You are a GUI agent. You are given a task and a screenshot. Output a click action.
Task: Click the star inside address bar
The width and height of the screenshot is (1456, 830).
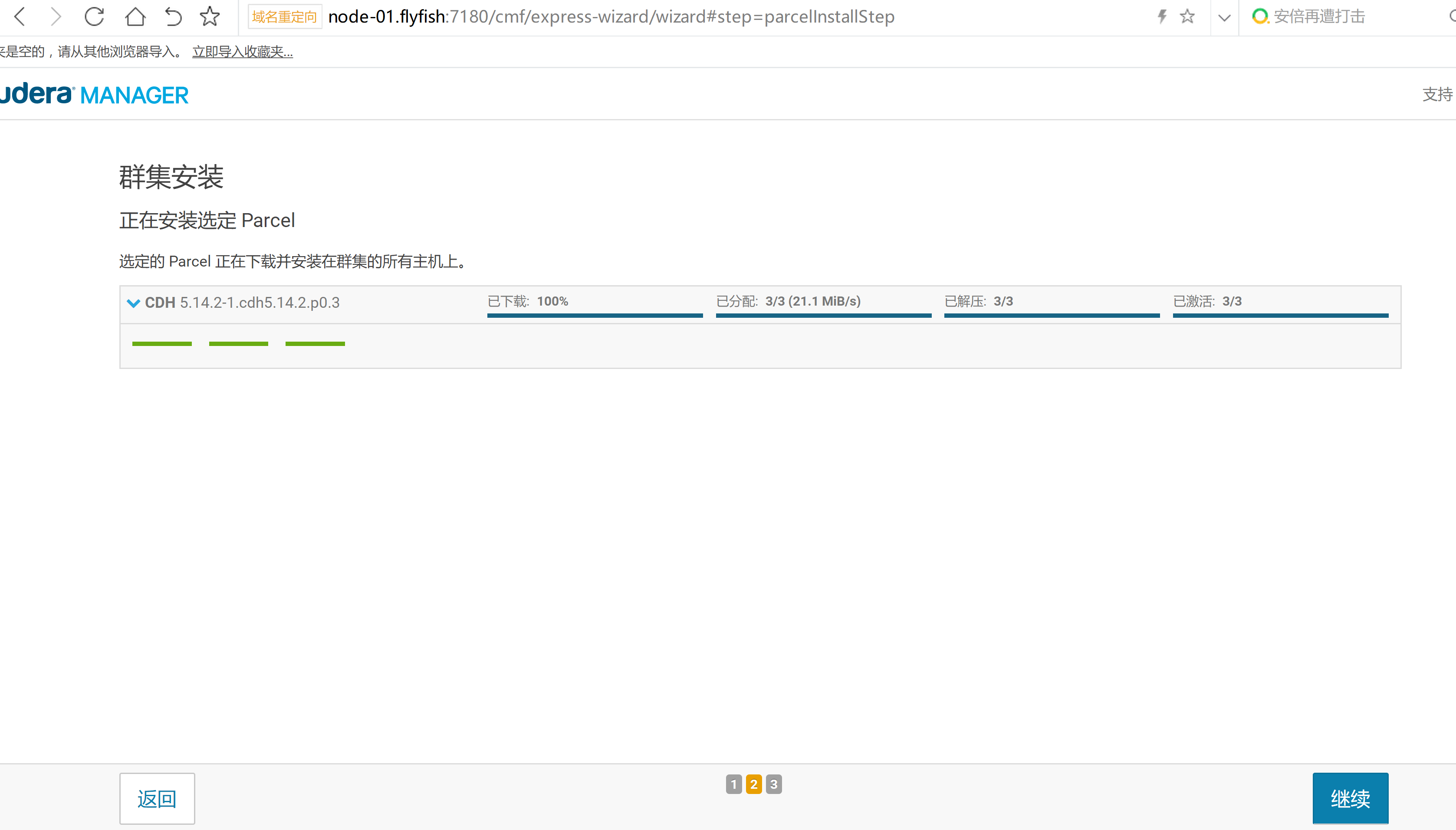[x=1188, y=16]
